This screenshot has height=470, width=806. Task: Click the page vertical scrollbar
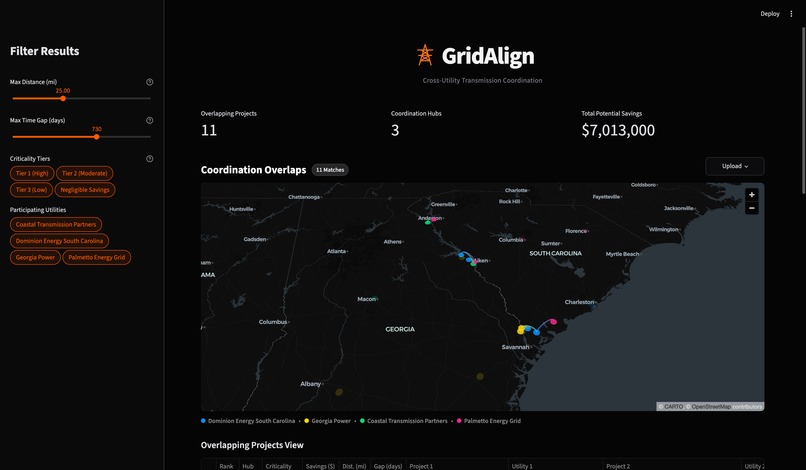pos(803,111)
